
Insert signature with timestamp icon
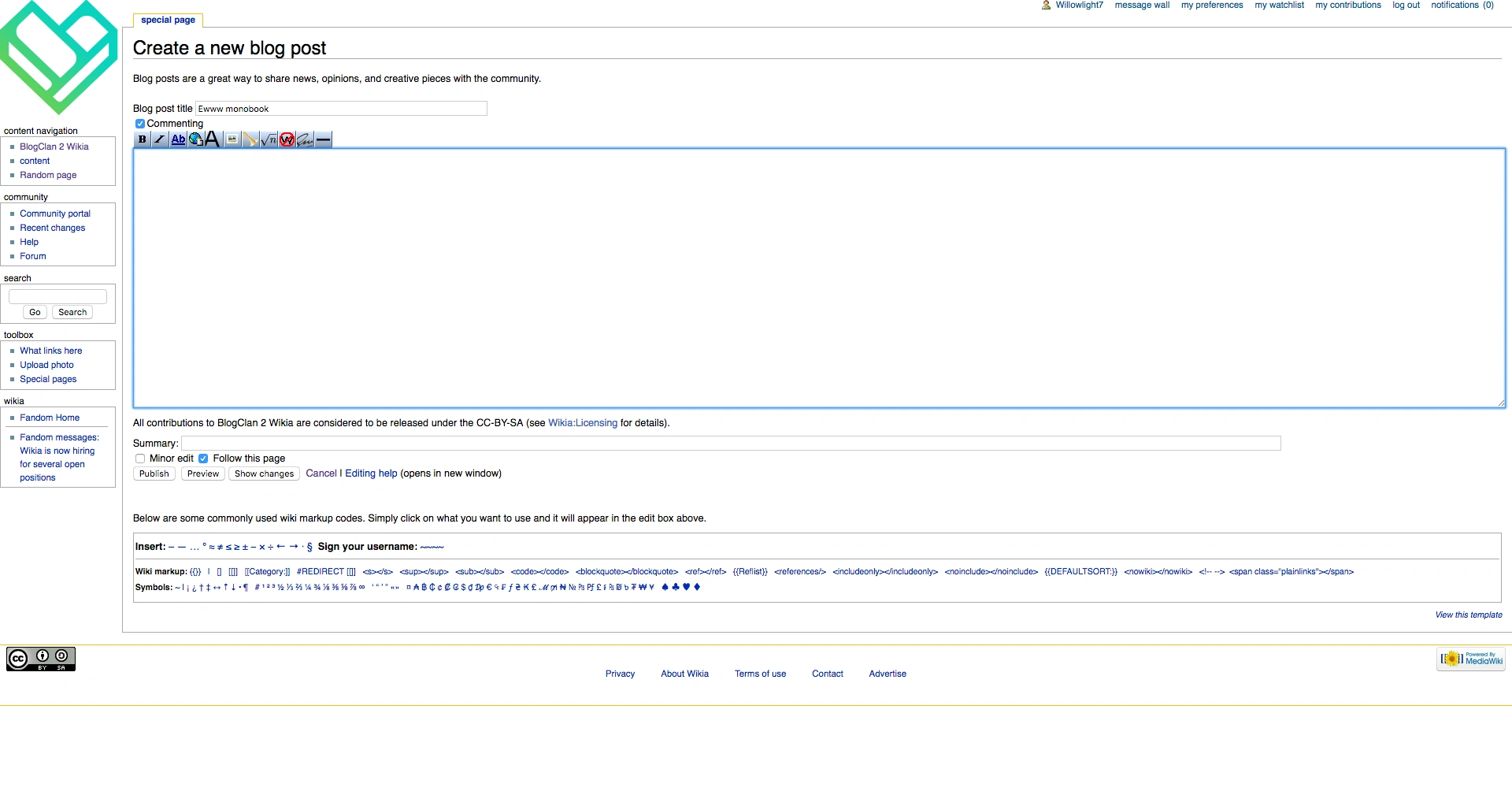pyautogui.click(x=305, y=139)
